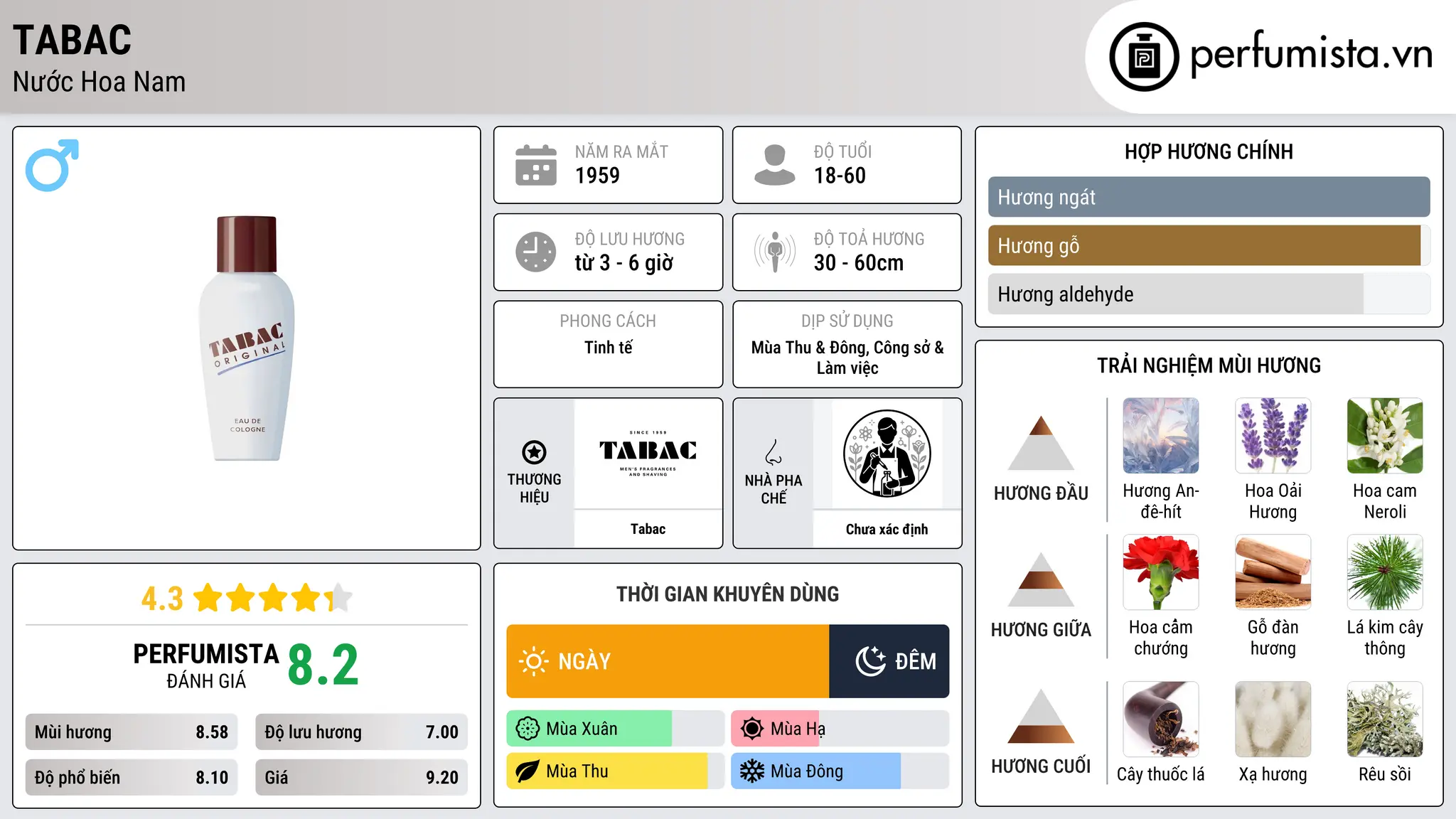
Task: Click the Mùi hương 8.58 score row
Action: coord(132,732)
